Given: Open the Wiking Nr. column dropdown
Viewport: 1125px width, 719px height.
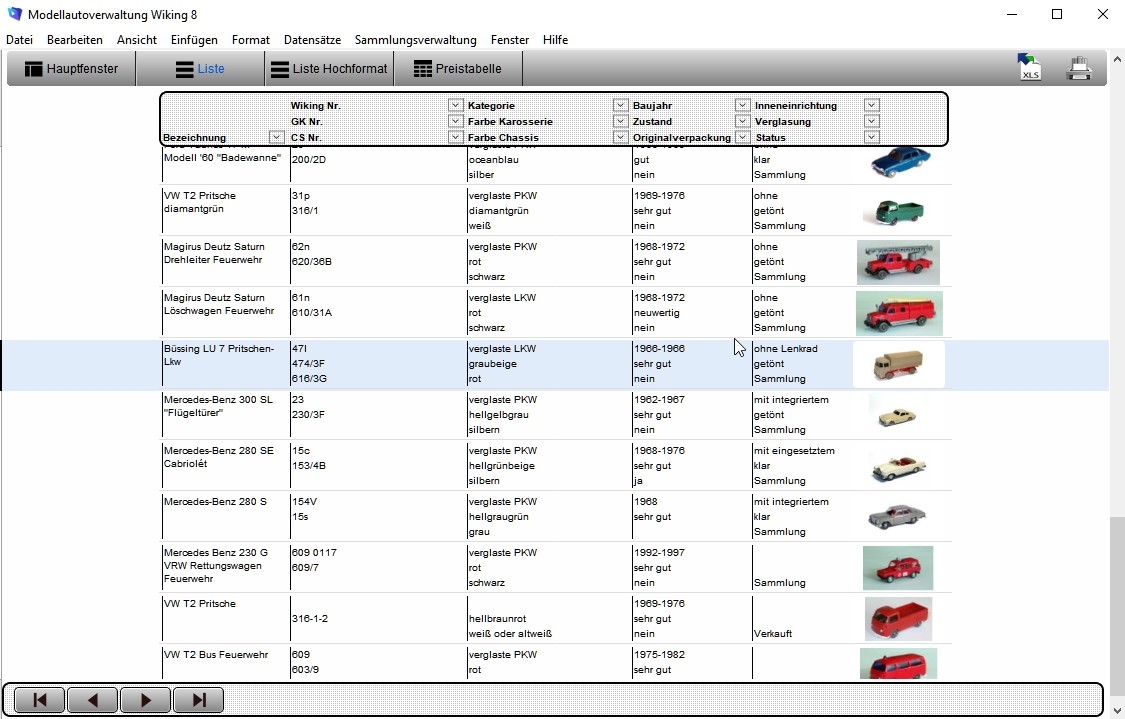Looking at the screenshot, I should (x=455, y=105).
